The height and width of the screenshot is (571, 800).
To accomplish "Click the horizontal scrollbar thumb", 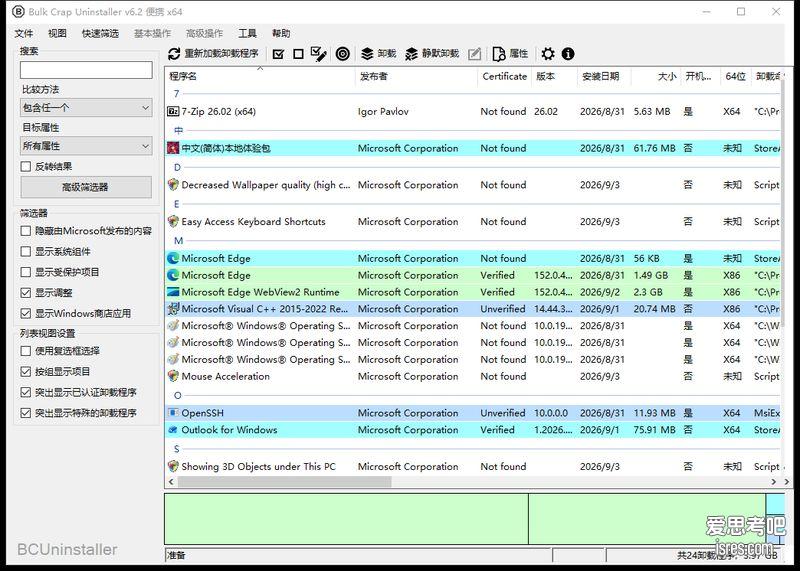I will tap(284, 482).
